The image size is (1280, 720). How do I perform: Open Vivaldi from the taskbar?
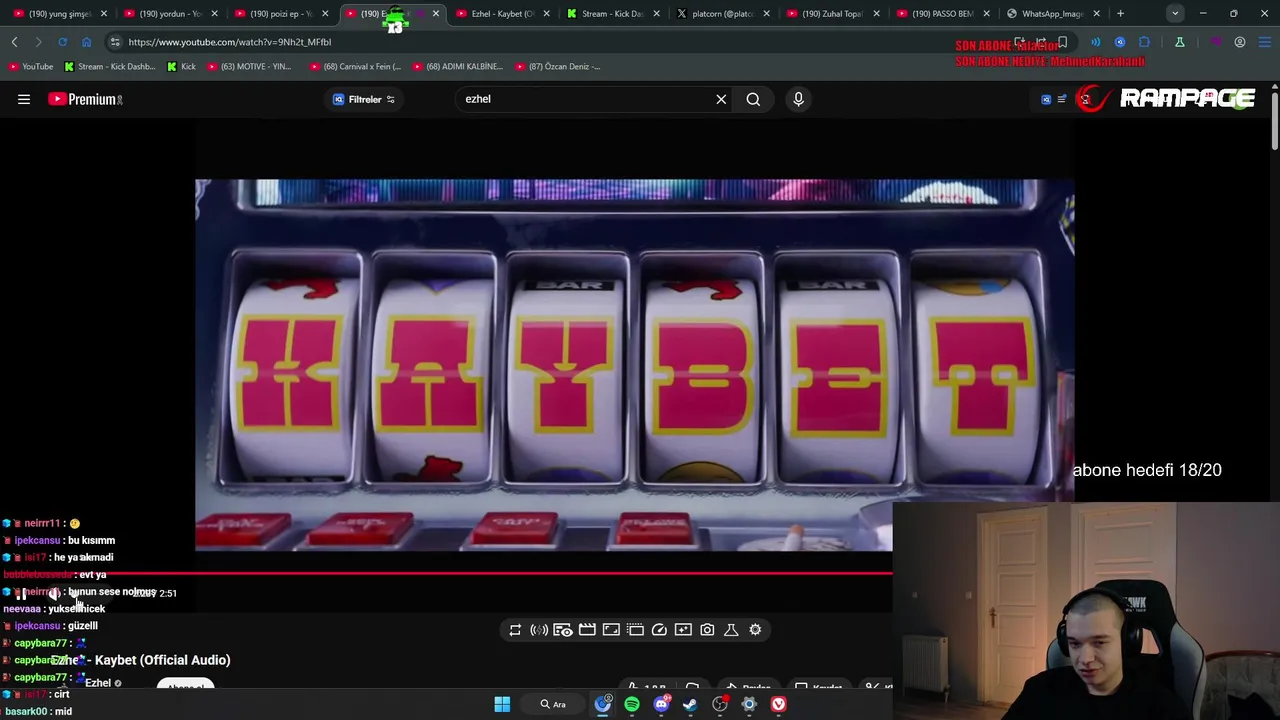[778, 704]
